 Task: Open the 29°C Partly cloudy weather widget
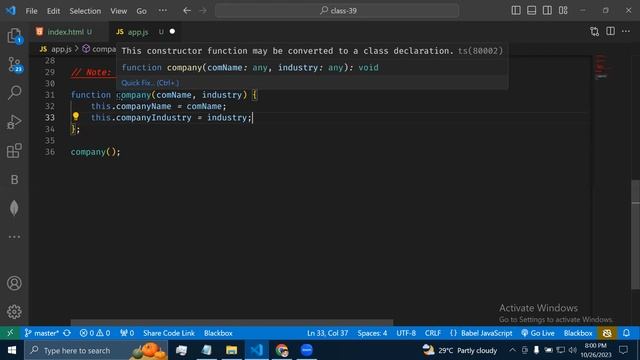(460, 350)
